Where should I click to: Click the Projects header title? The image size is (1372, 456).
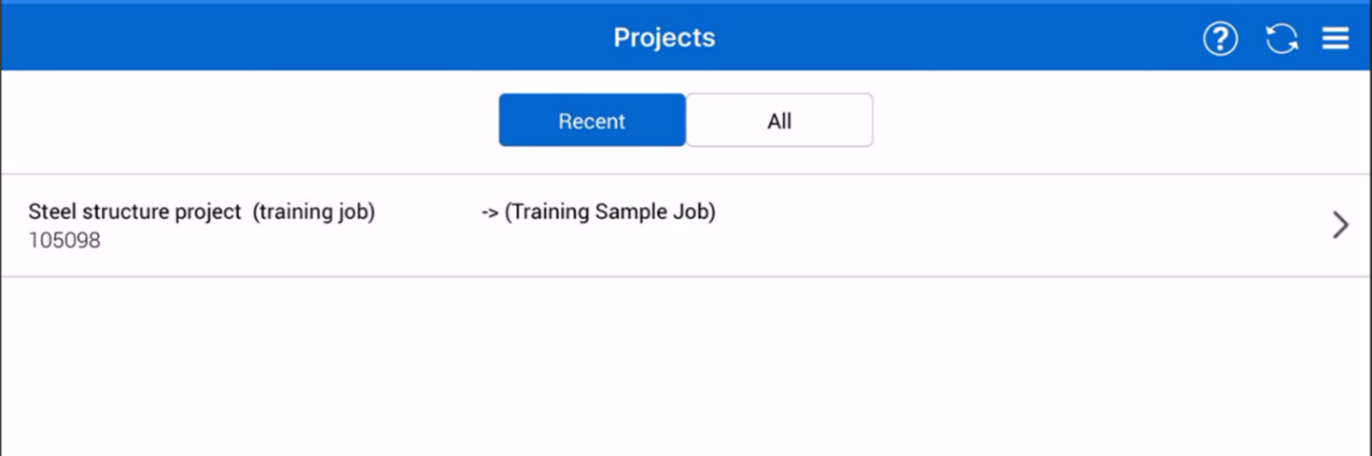click(664, 38)
